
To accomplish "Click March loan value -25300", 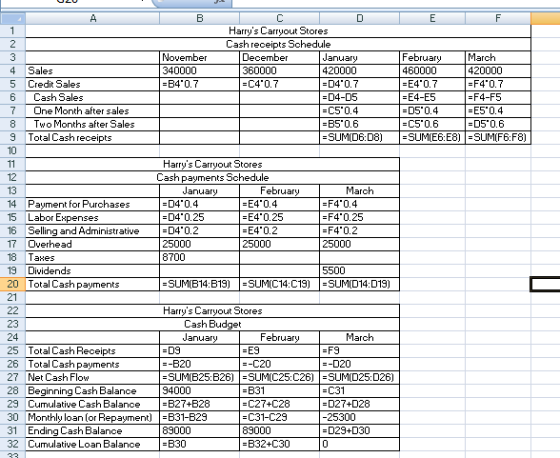I will pyautogui.click(x=359, y=417).
